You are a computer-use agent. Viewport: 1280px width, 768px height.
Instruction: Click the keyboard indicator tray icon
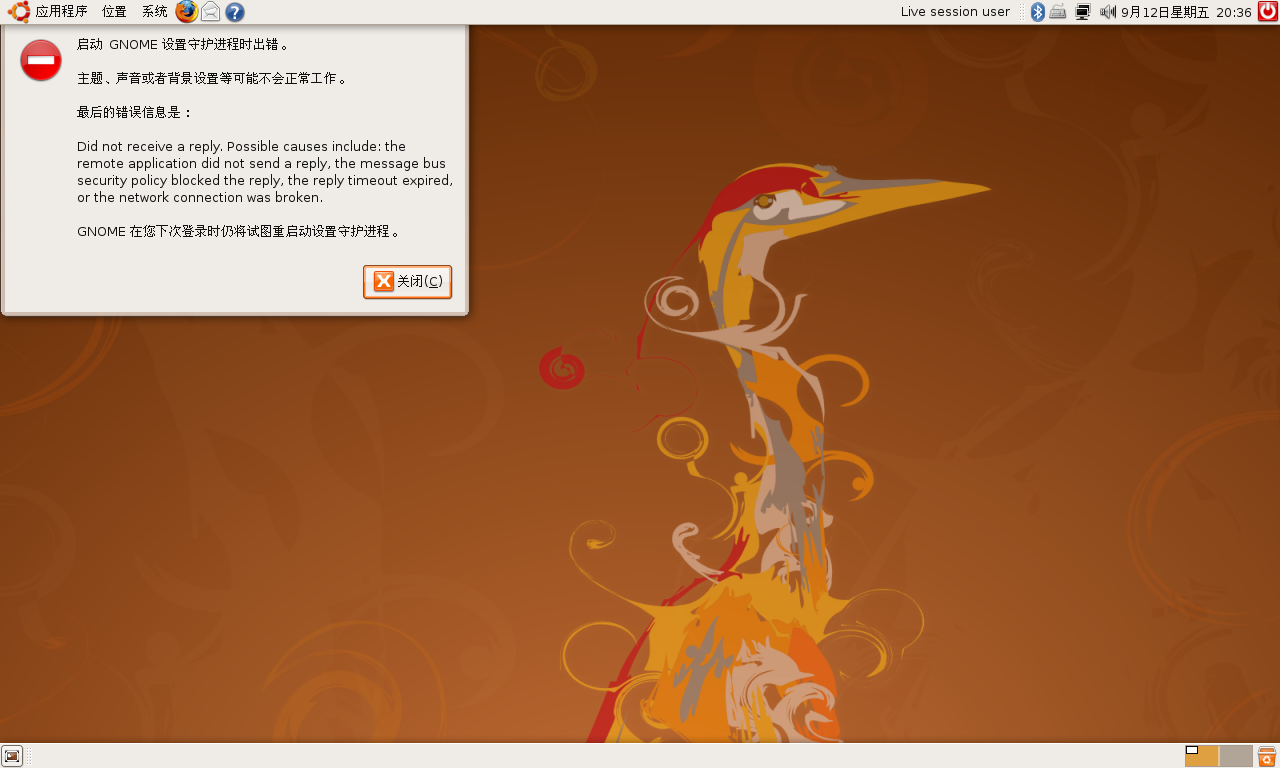click(1058, 12)
